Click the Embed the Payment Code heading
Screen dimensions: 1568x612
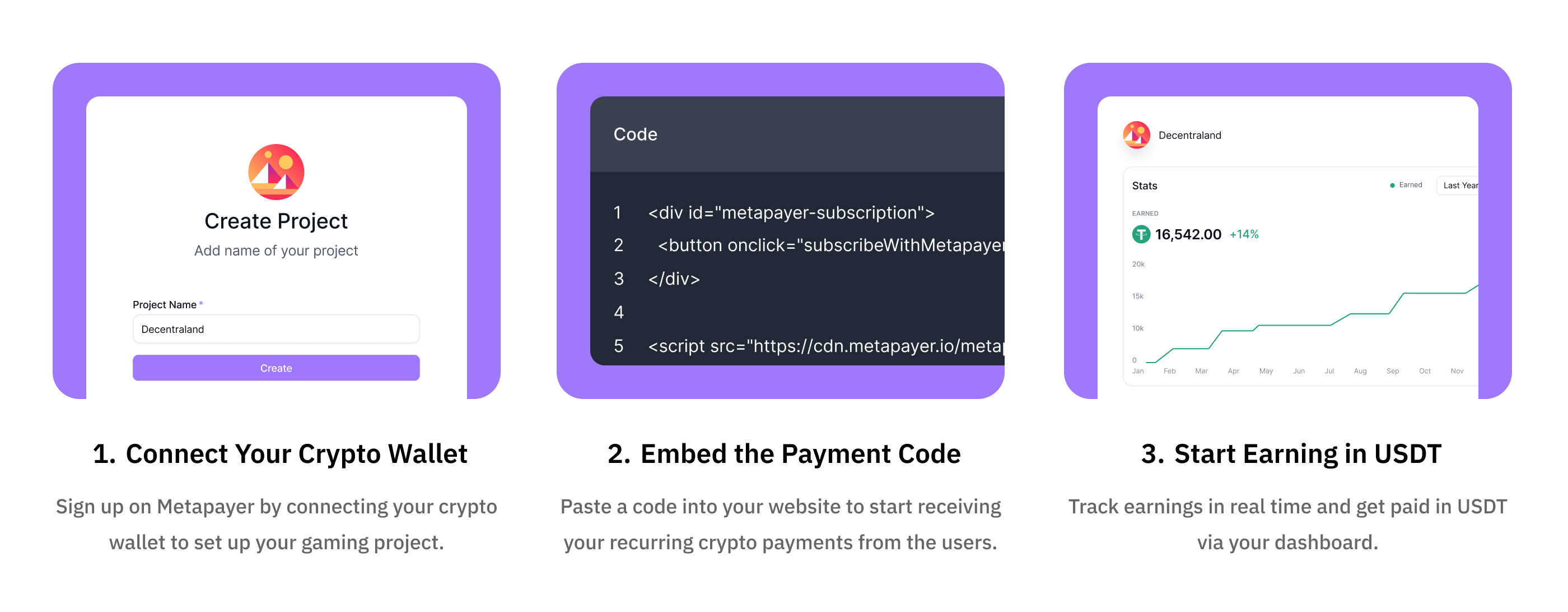tap(784, 453)
